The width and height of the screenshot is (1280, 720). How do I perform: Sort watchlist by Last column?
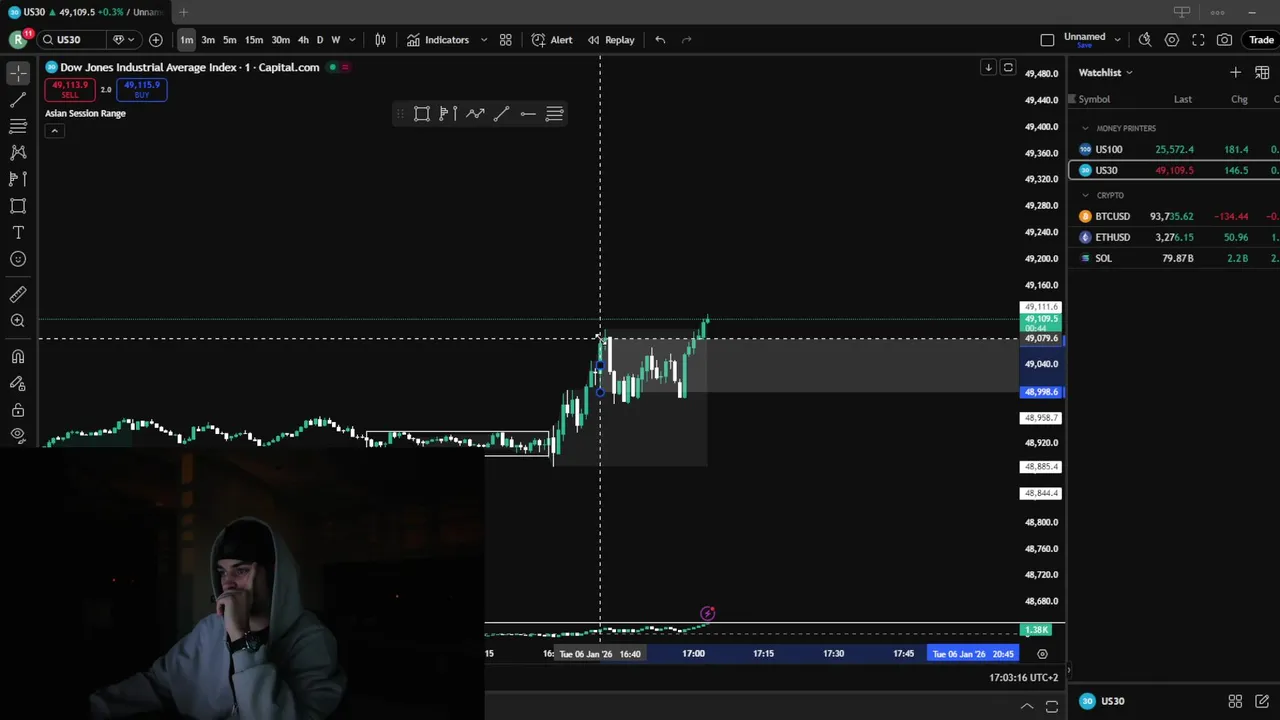(x=1183, y=99)
